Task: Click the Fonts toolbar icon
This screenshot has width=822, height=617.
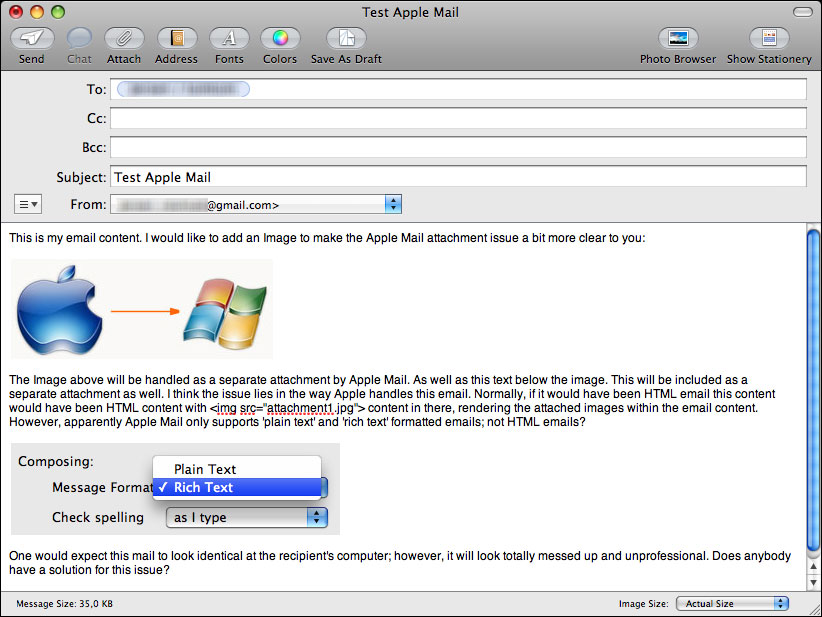Action: (x=229, y=42)
